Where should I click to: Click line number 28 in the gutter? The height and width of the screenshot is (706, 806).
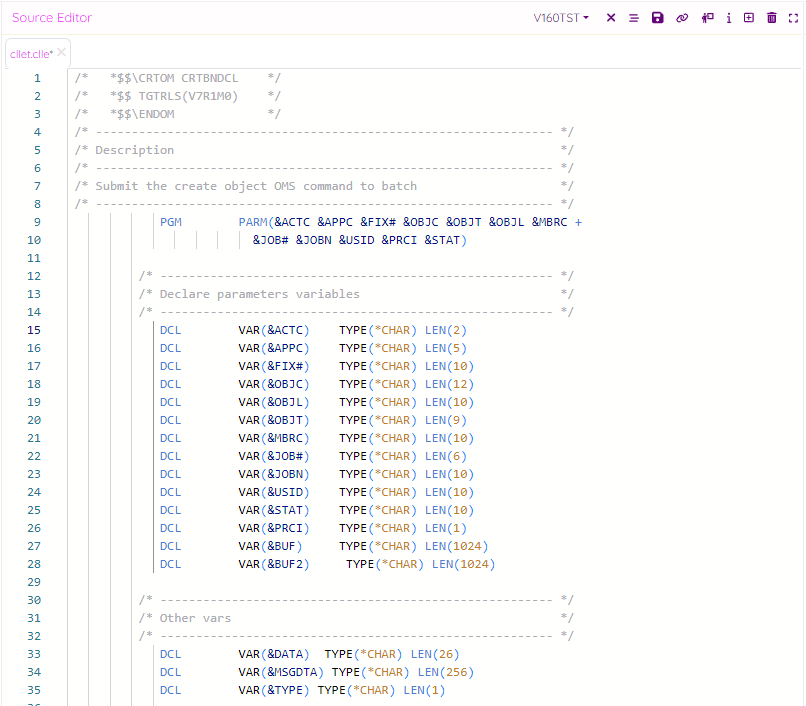tap(34, 564)
